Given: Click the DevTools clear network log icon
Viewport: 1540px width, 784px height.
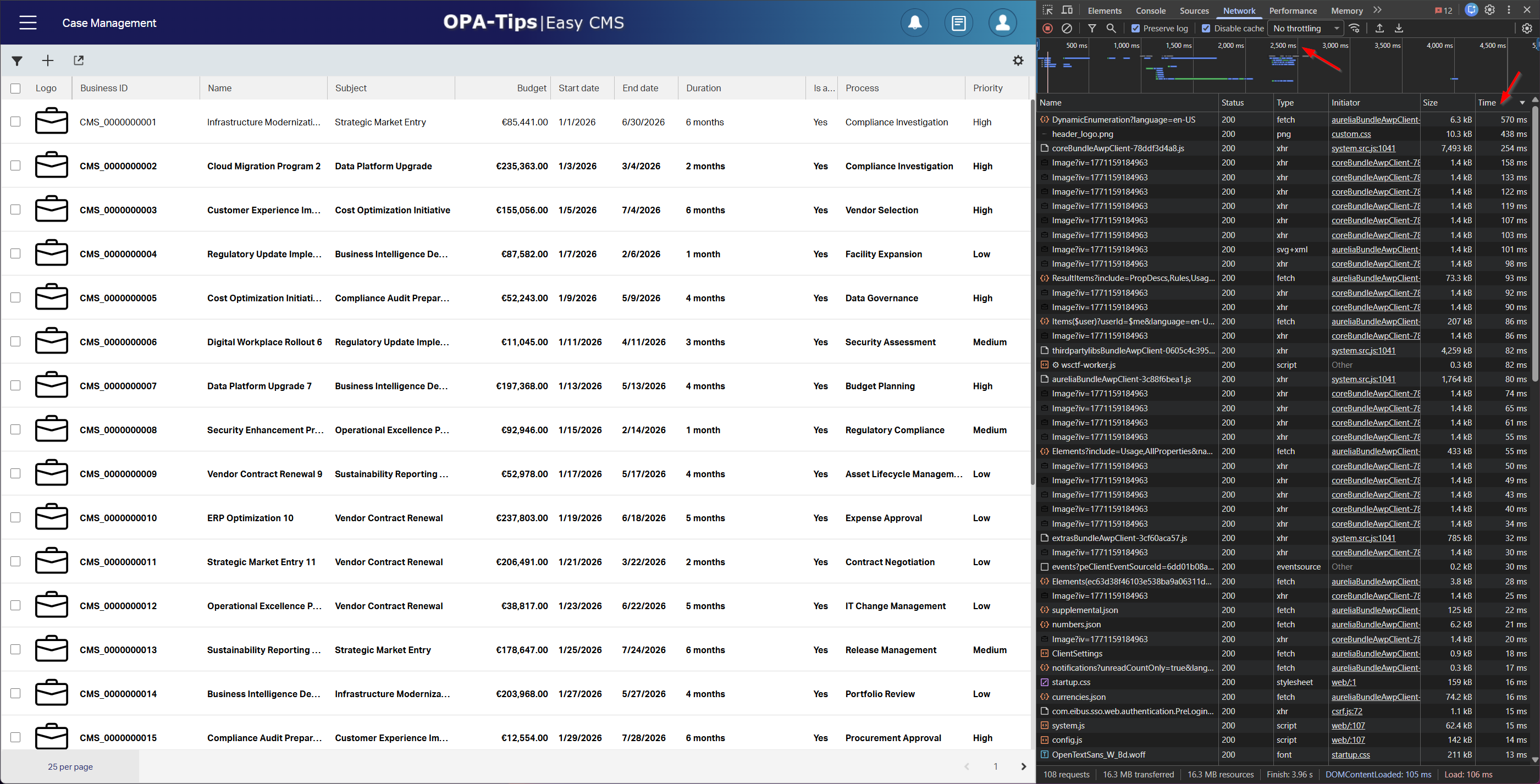Looking at the screenshot, I should tap(1067, 28).
